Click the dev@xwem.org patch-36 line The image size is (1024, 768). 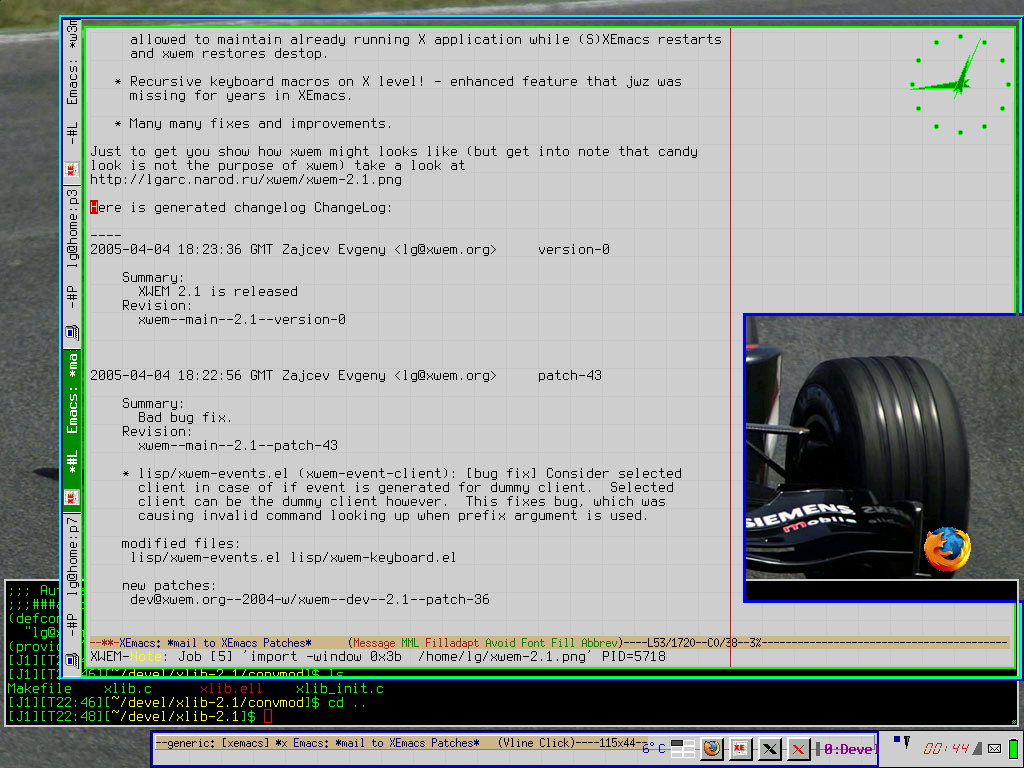[310, 600]
